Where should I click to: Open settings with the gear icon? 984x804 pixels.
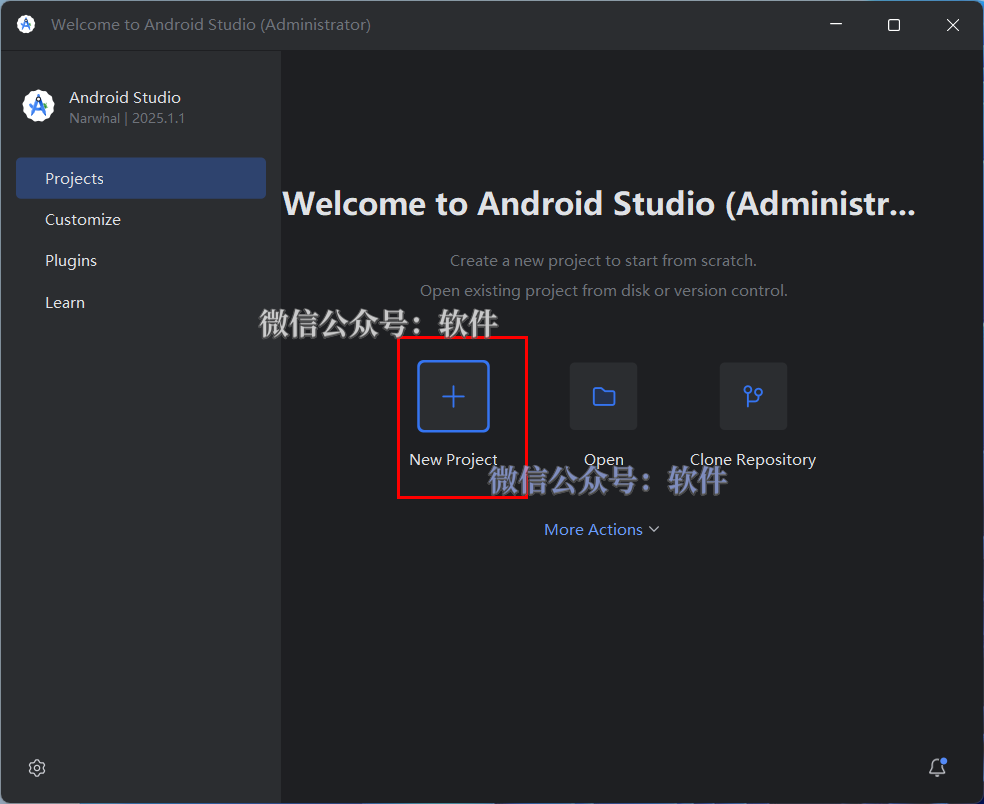(37, 768)
